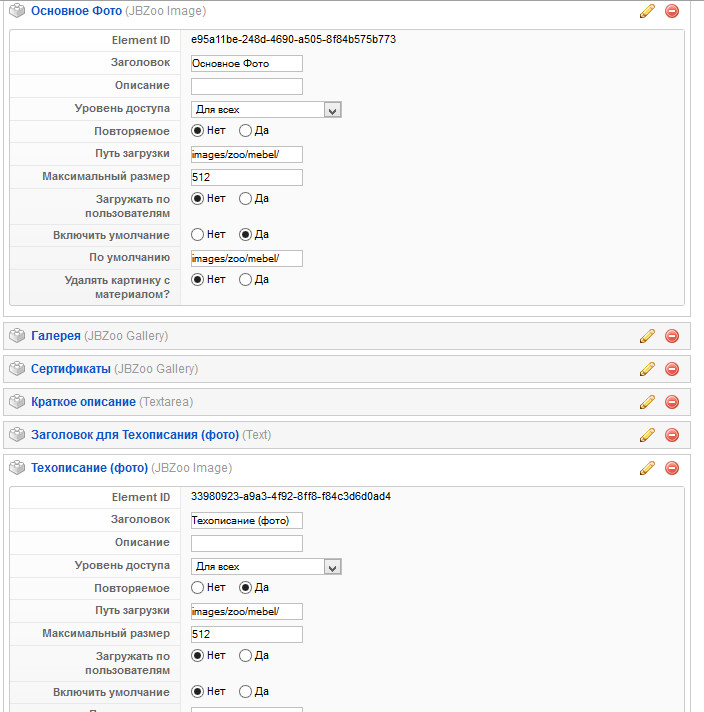Select Нет for Включить умолчание in Основное Фото
This screenshot has height=712, width=704.
pos(197,235)
